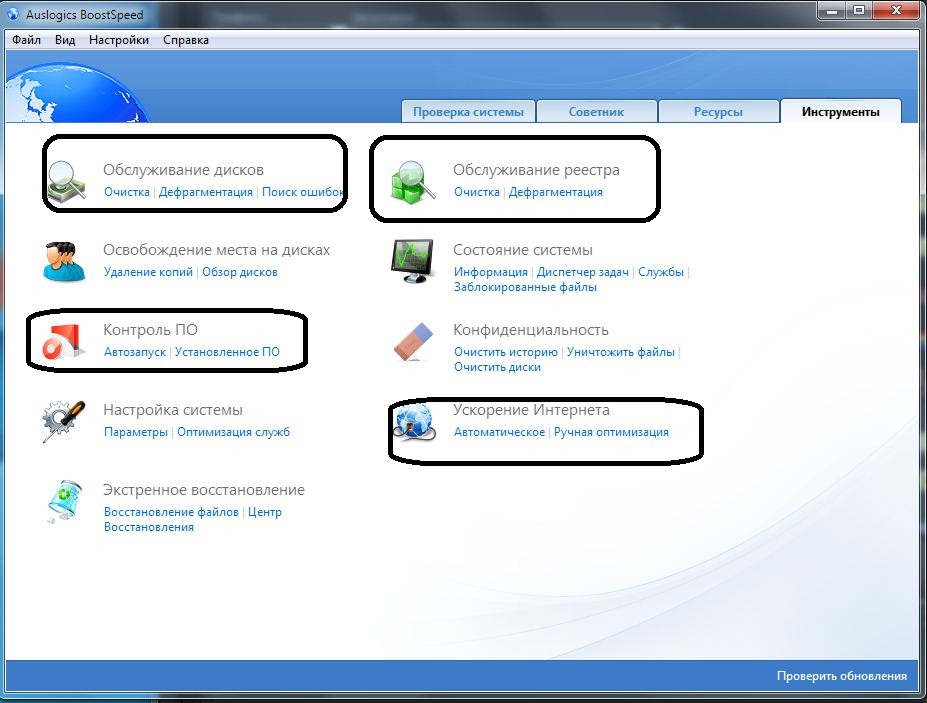The width and height of the screenshot is (927, 703).
Task: Open the Вид menu
Action: pos(65,40)
